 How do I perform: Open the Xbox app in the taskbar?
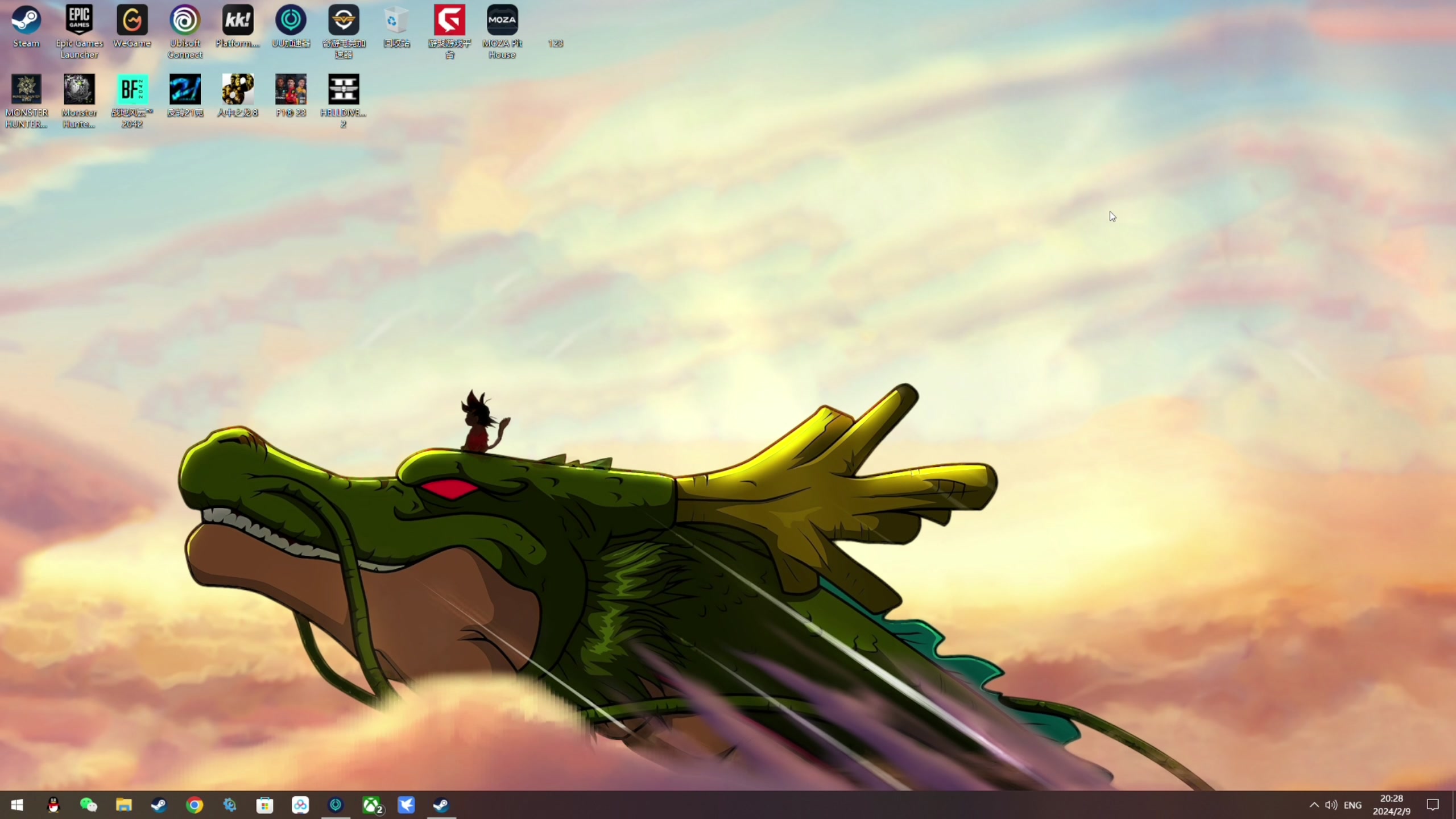point(371,805)
